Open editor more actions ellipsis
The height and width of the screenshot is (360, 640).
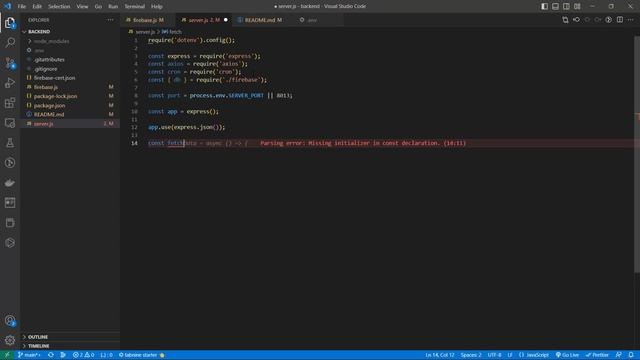(x=631, y=20)
